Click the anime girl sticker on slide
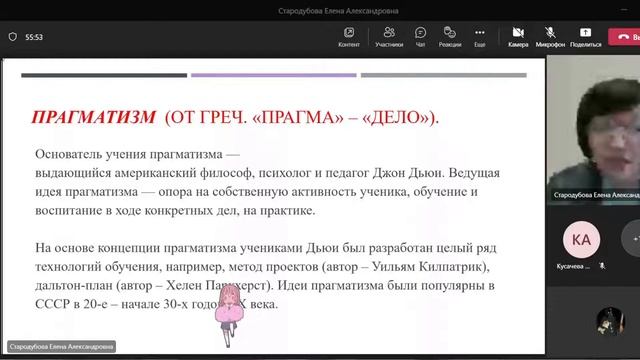This screenshot has height=360, width=640. click(229, 316)
